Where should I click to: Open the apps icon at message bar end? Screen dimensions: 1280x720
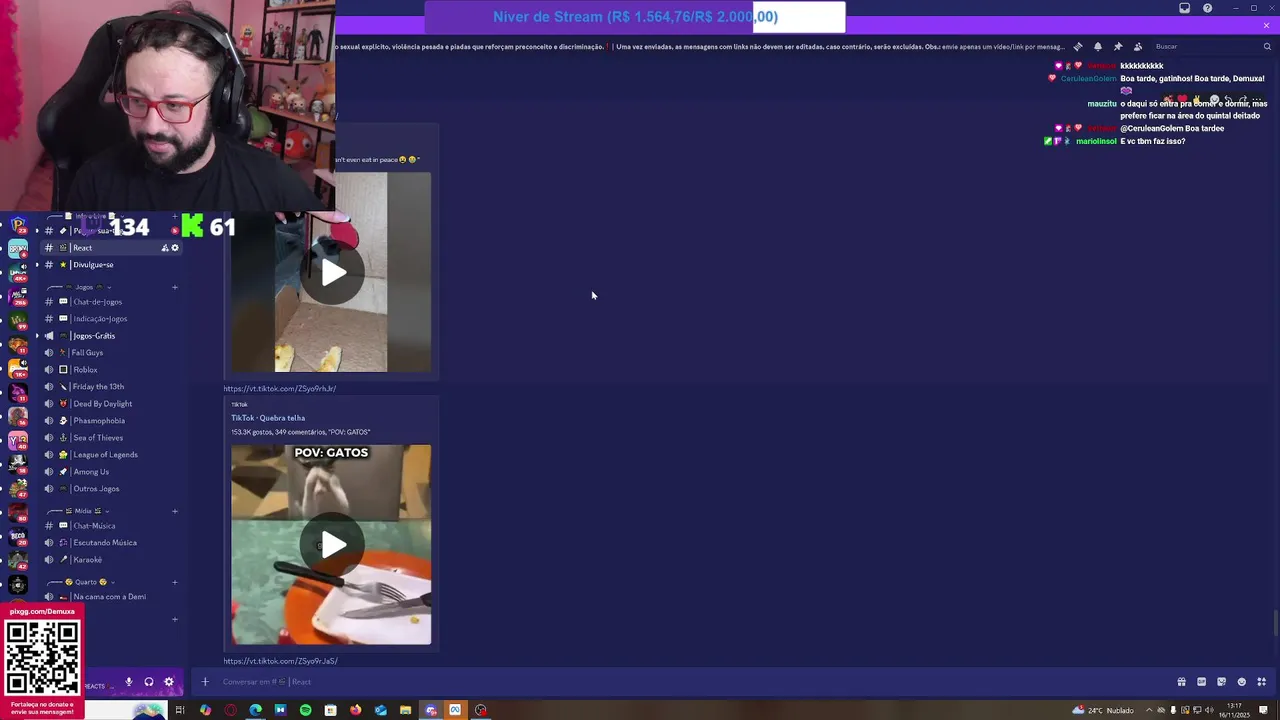point(1262,682)
